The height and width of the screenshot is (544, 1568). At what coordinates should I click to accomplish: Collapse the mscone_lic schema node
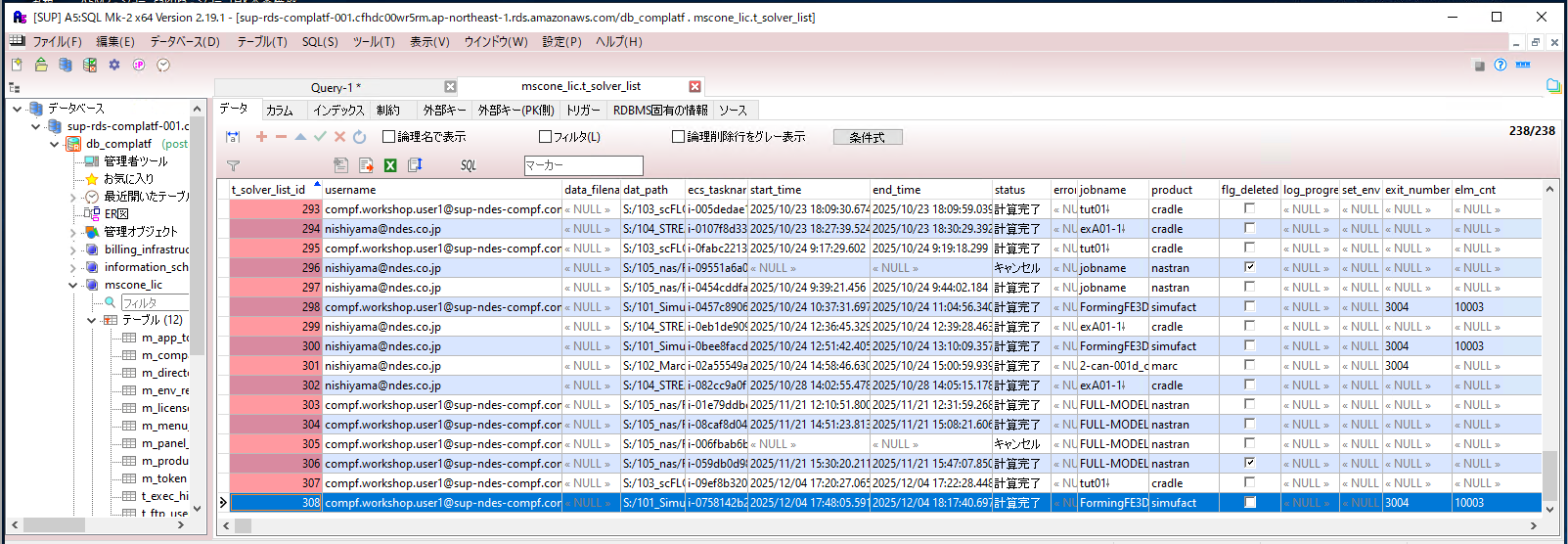click(x=73, y=285)
